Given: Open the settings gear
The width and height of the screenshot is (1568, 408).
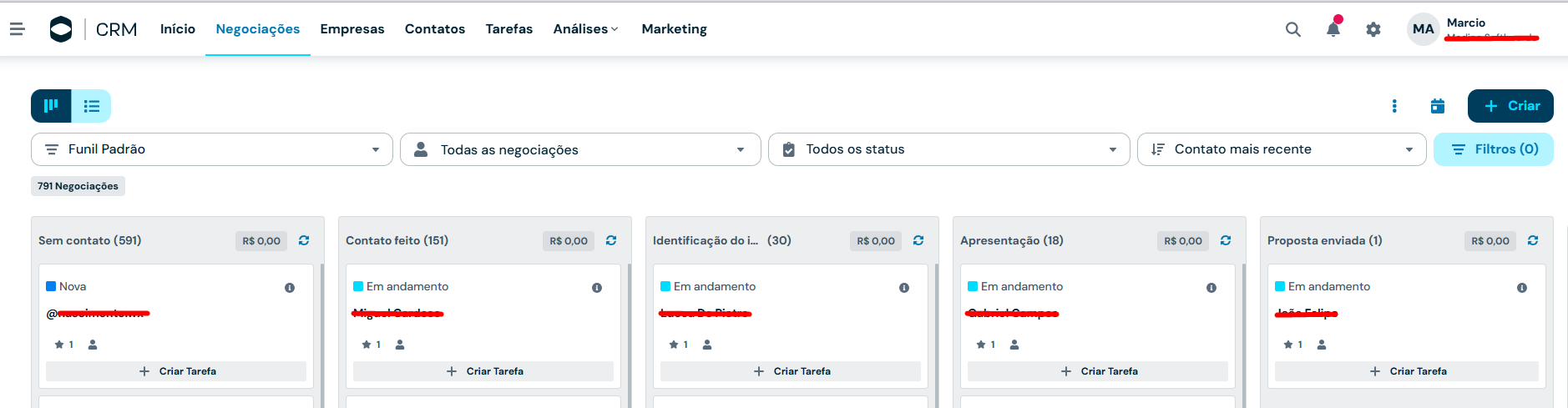Looking at the screenshot, I should 1373,29.
